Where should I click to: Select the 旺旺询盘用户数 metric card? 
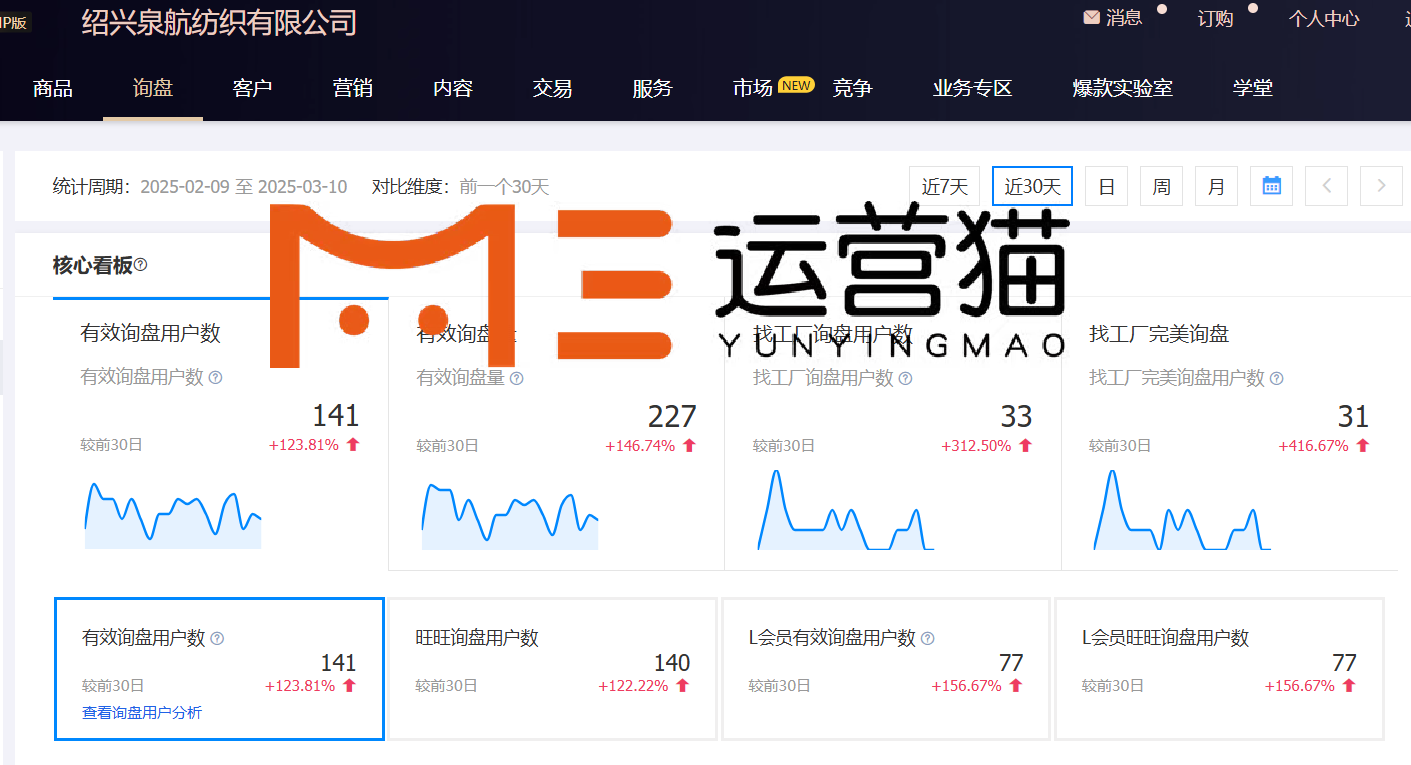[x=551, y=668]
